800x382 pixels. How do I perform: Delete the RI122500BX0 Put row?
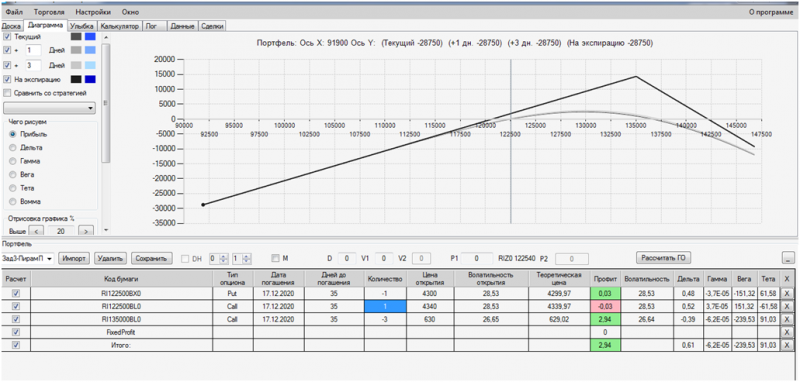click(x=787, y=293)
